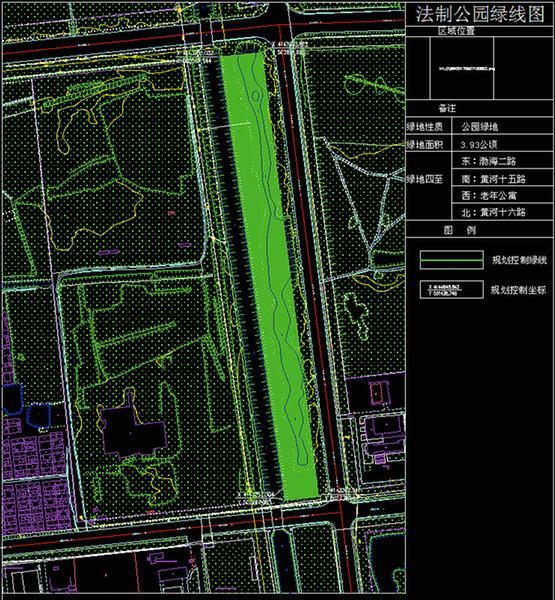The image size is (555, 600).
Task: Click the 规划控制坐标 legend label
Action: coord(519,290)
